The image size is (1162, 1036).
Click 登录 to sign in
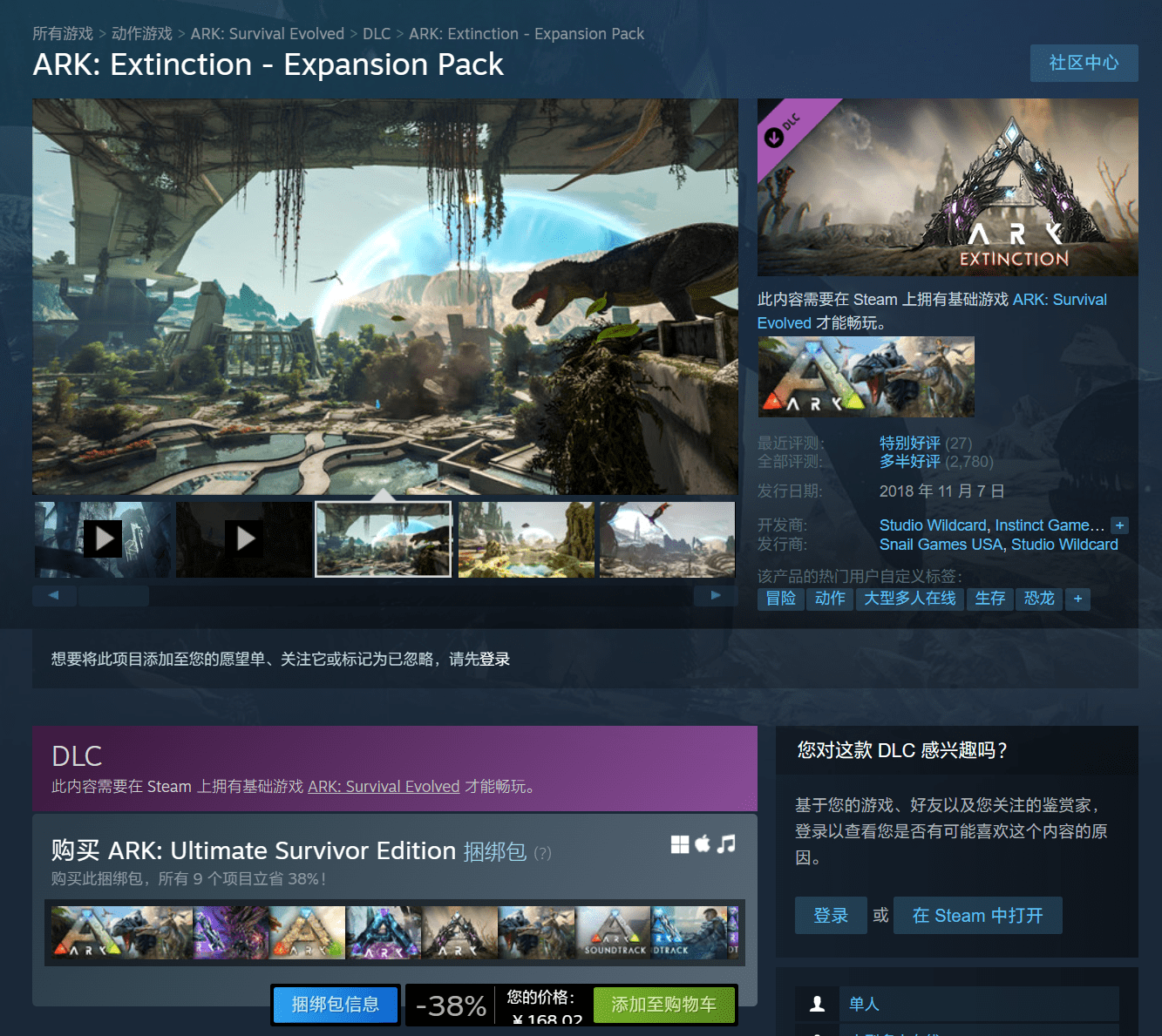pyautogui.click(x=830, y=915)
